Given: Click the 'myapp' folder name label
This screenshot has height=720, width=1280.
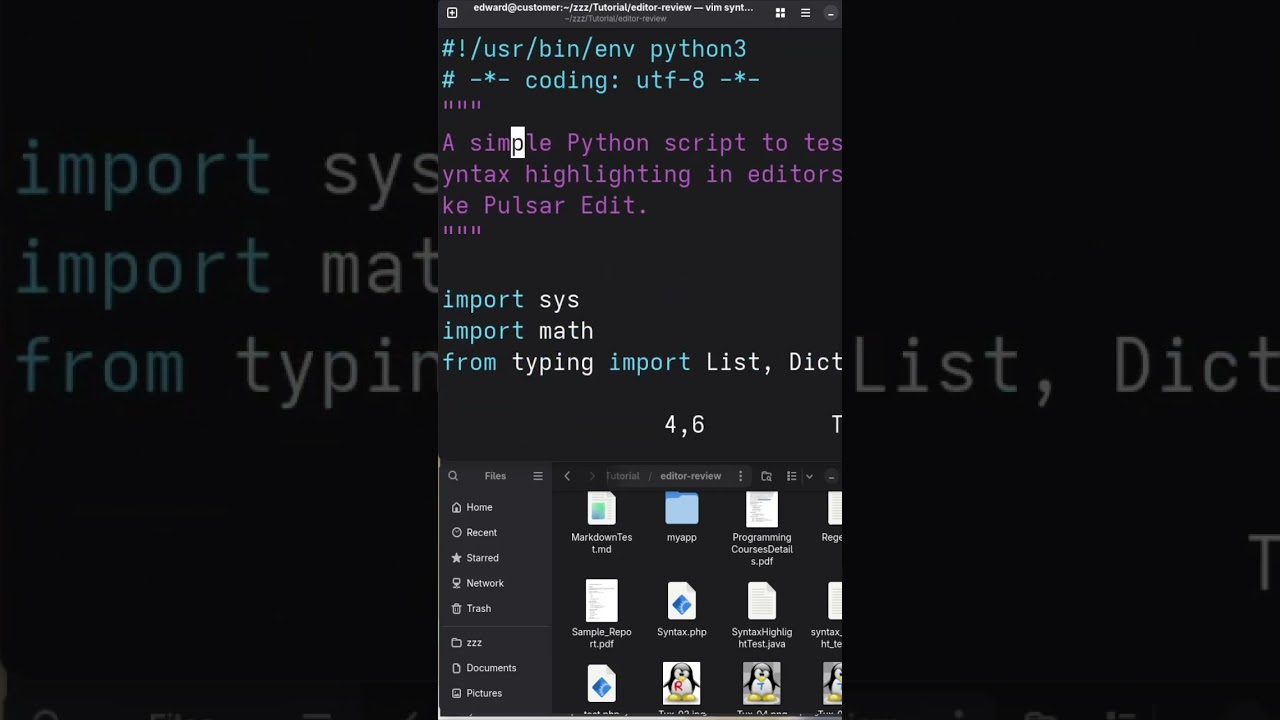Looking at the screenshot, I should [682, 537].
